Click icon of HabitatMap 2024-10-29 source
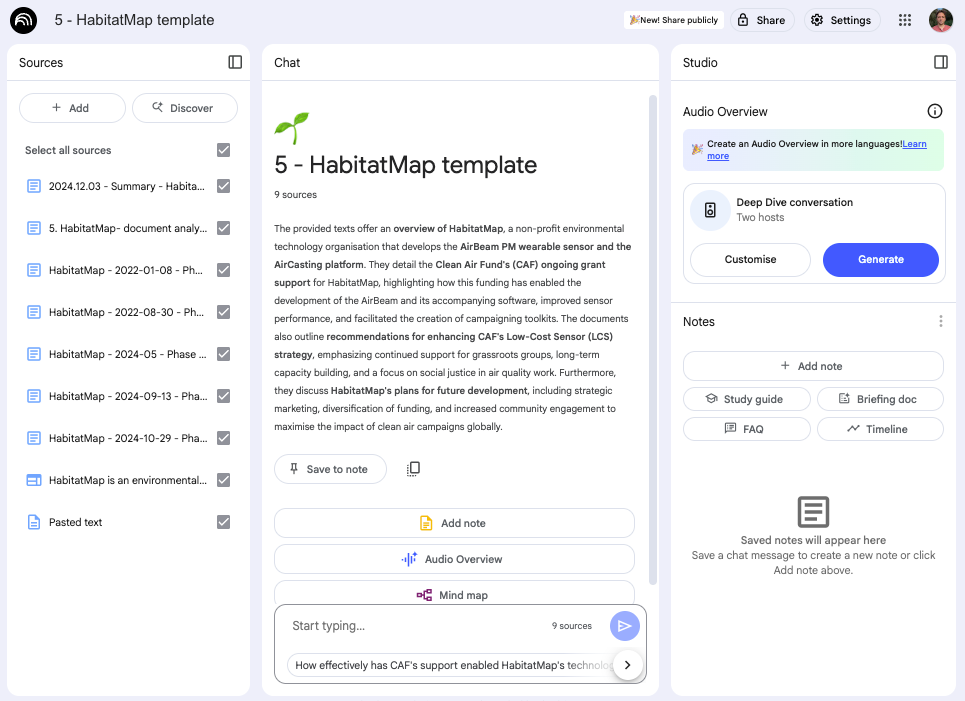 pos(34,438)
